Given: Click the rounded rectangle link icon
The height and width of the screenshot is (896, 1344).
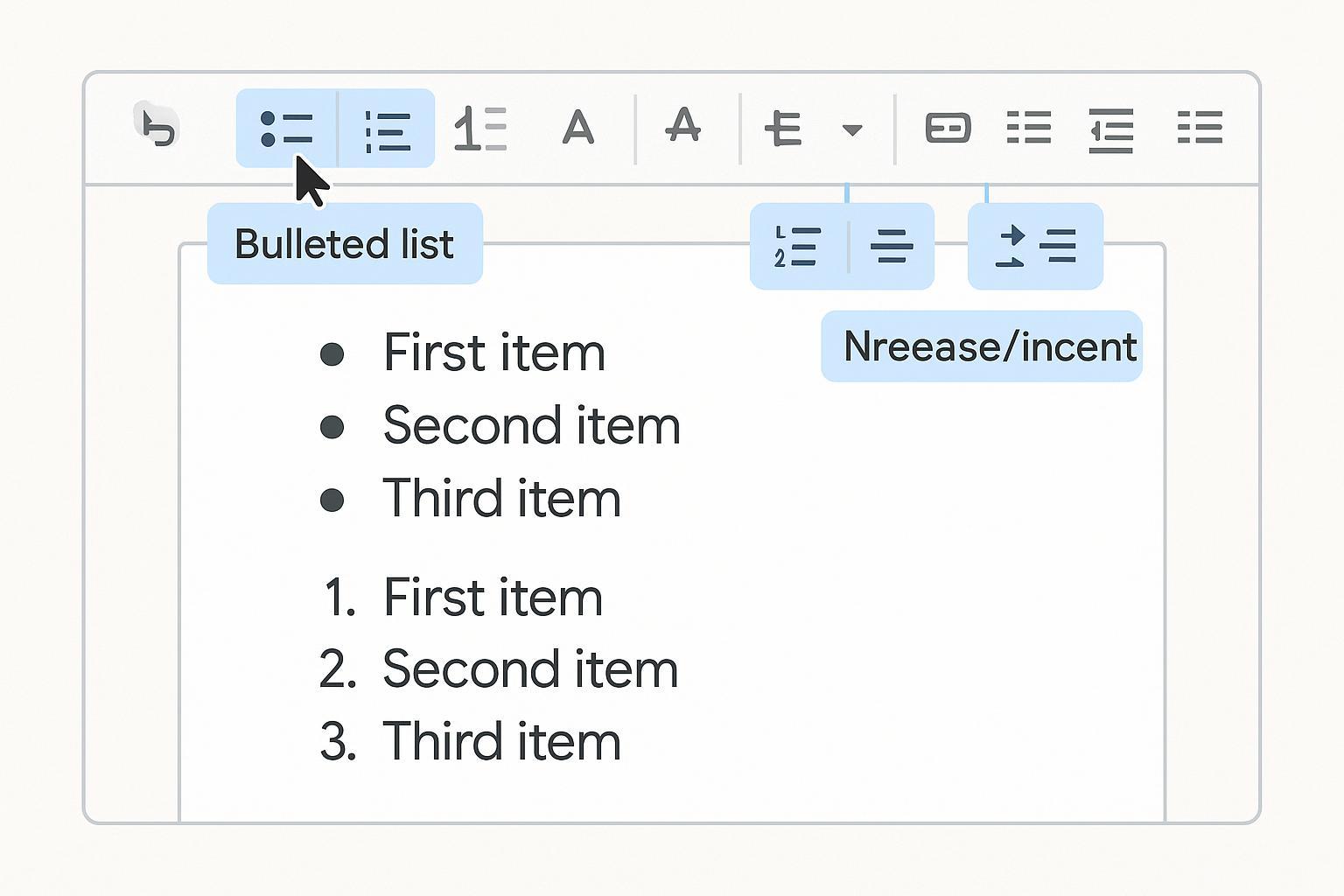Looking at the screenshot, I should point(948,128).
